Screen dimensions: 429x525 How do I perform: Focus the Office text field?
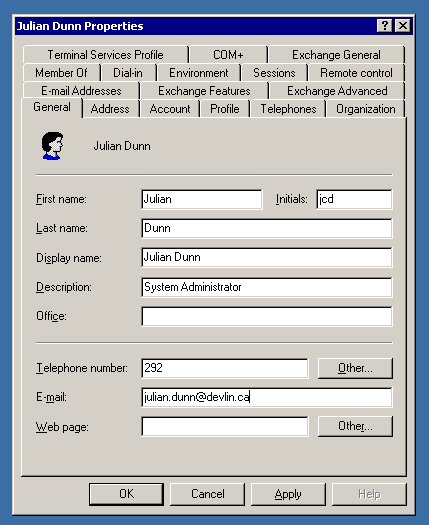[x=267, y=316]
